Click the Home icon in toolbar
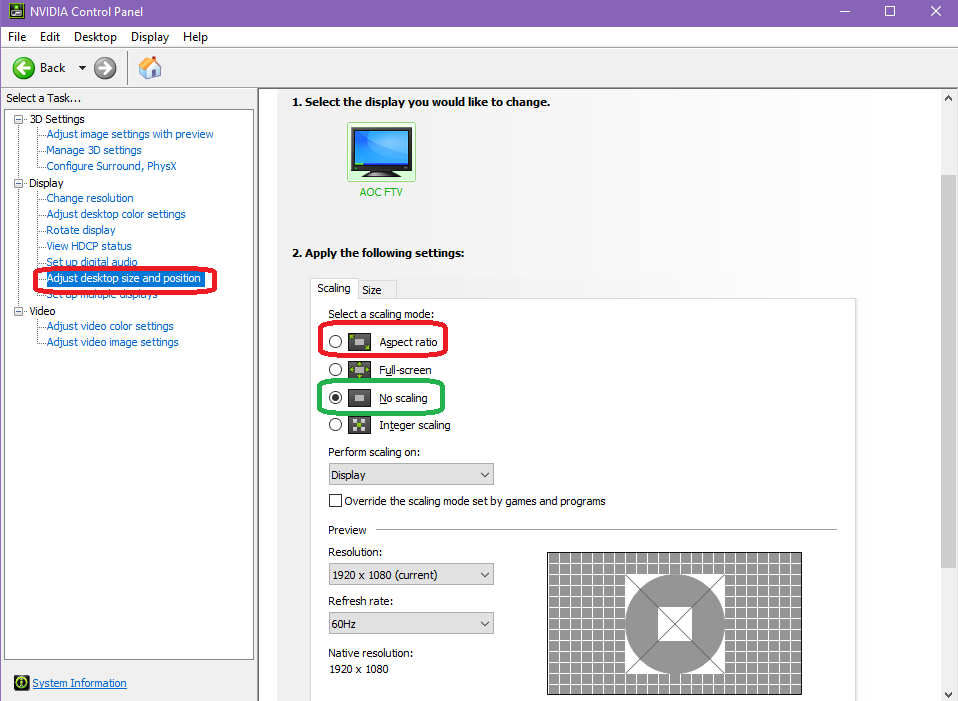 click(x=150, y=68)
